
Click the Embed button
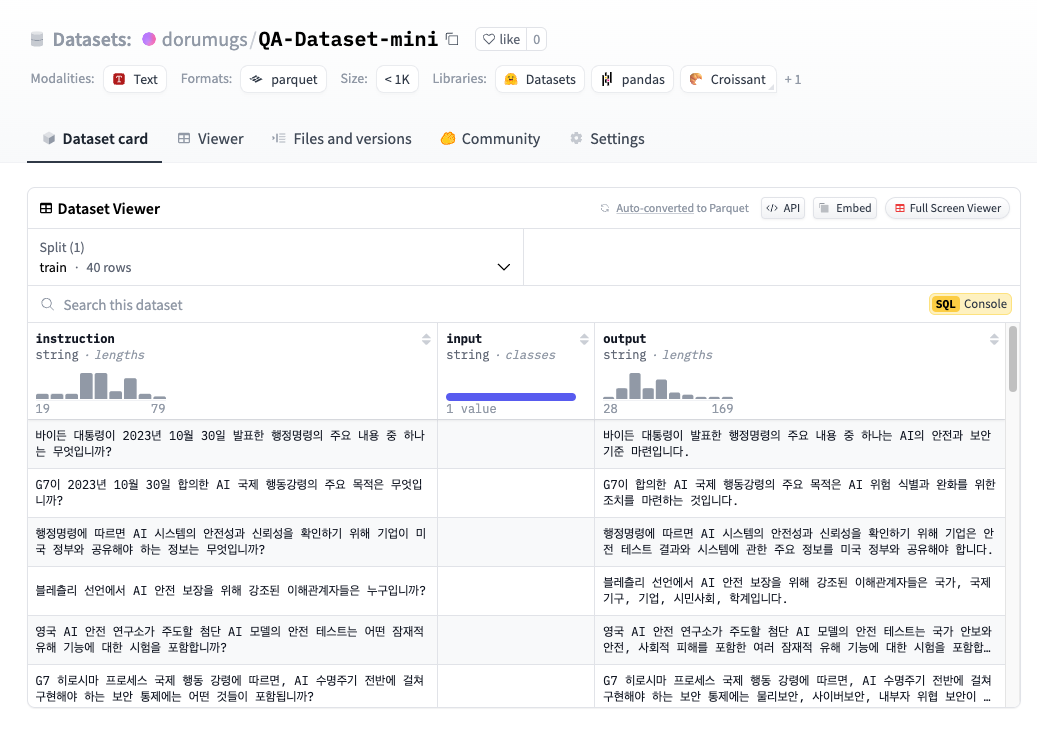(845, 208)
